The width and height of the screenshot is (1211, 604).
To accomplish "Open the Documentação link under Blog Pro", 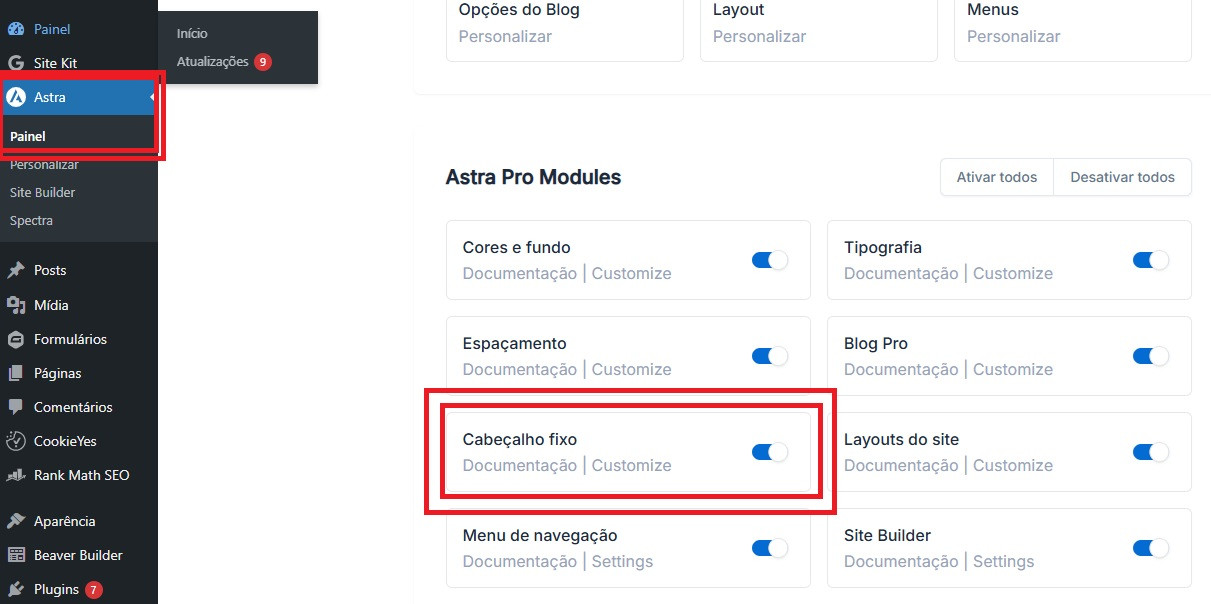I will [x=901, y=369].
